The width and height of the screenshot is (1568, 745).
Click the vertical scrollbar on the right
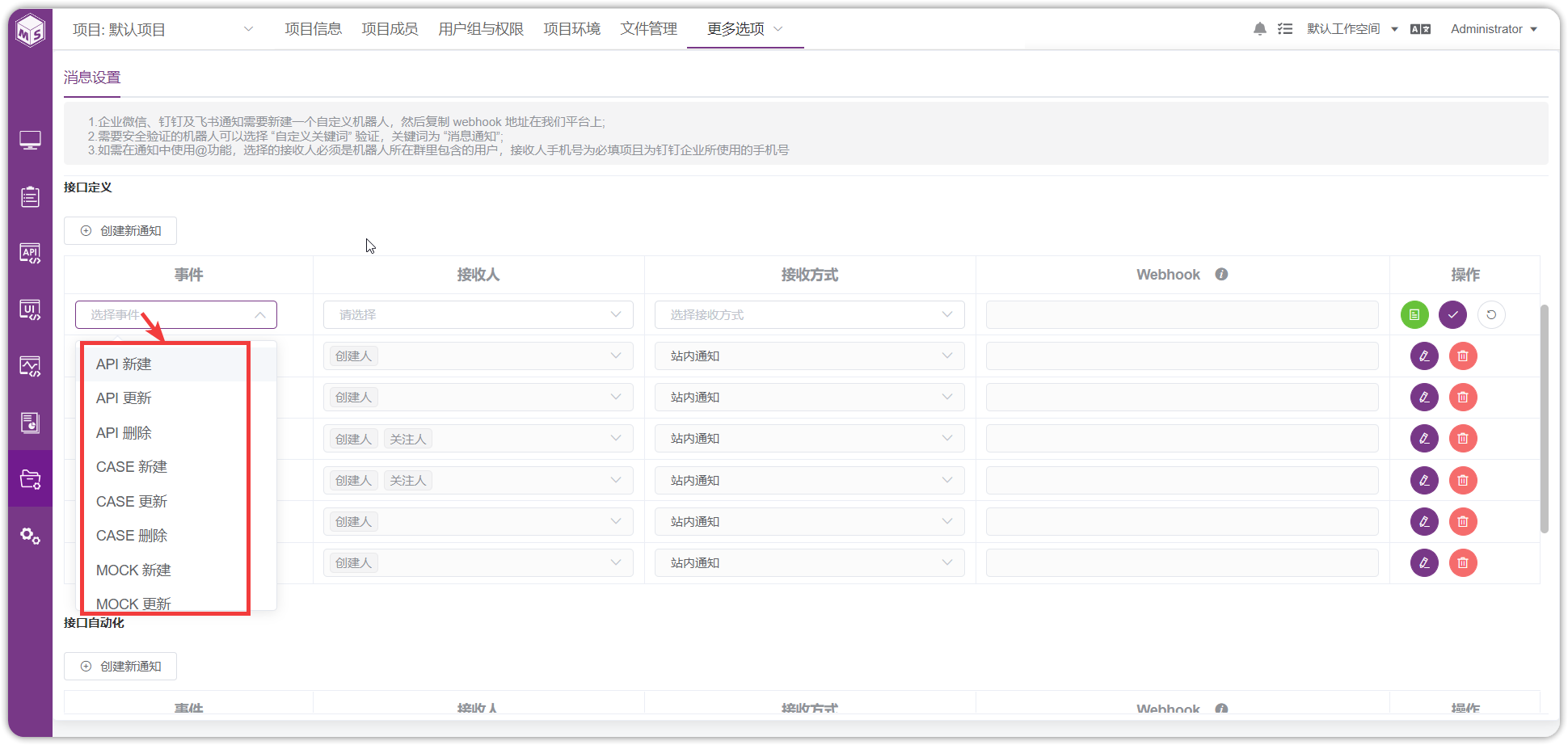pyautogui.click(x=1544, y=419)
